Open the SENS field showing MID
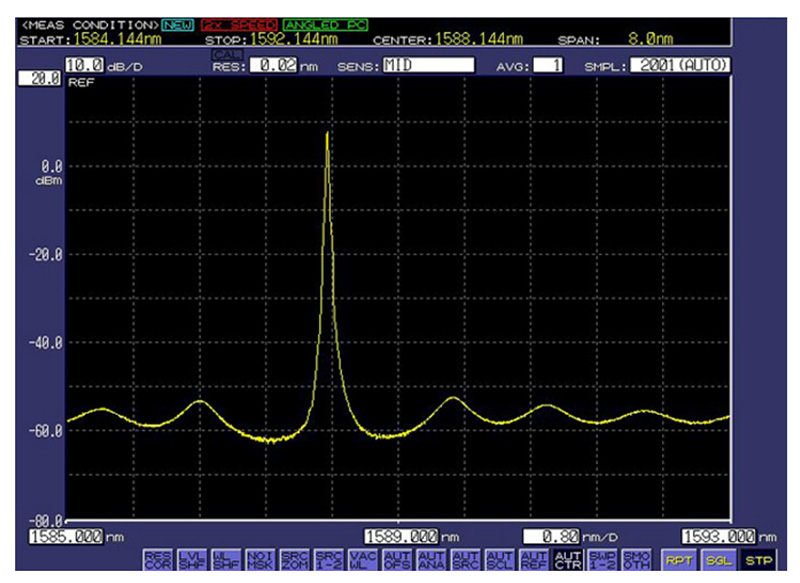 click(x=427, y=65)
